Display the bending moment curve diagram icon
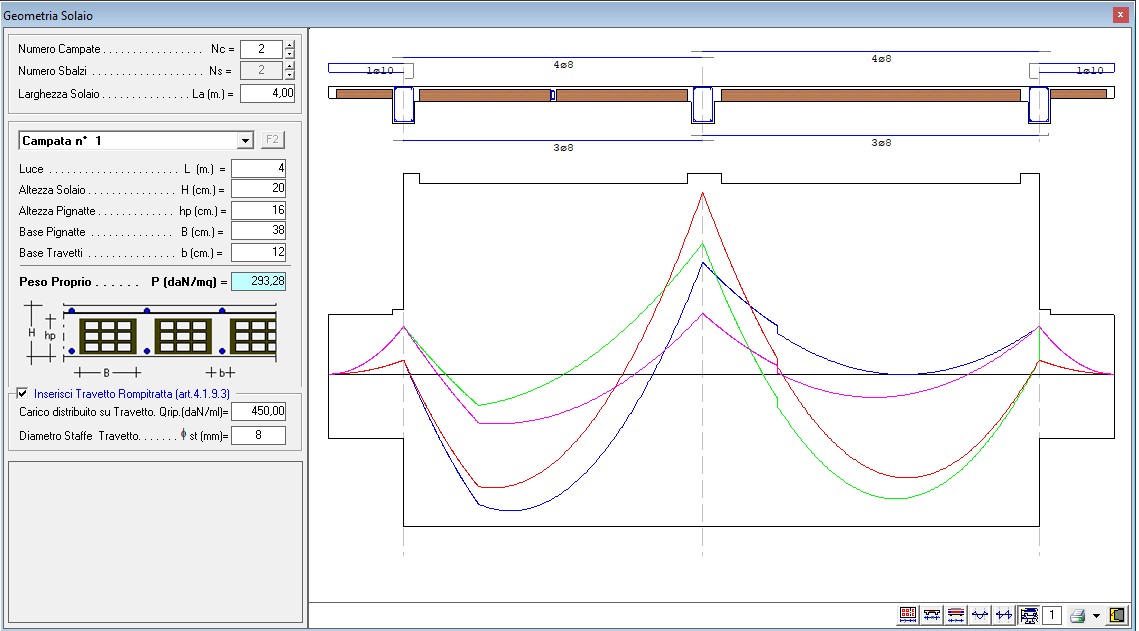Image resolution: width=1139 pixels, height=631 pixels. 980,615
